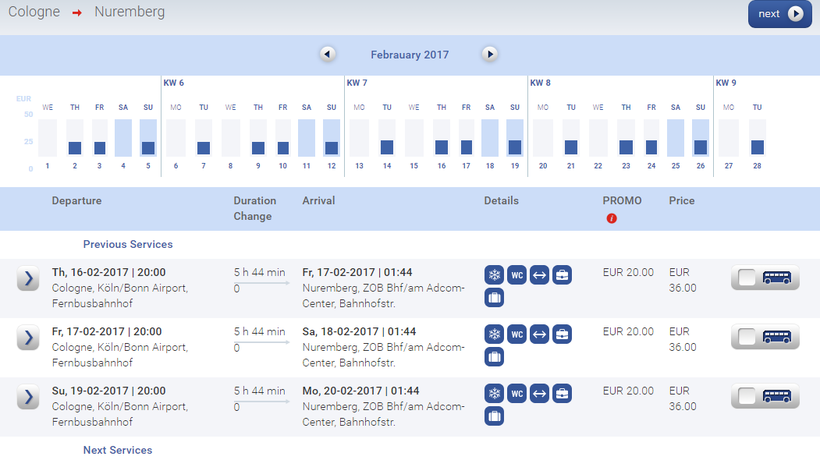820x460 pixels.
Task: Expand the Fr, 17-02-2017 departure row
Action: (28, 339)
